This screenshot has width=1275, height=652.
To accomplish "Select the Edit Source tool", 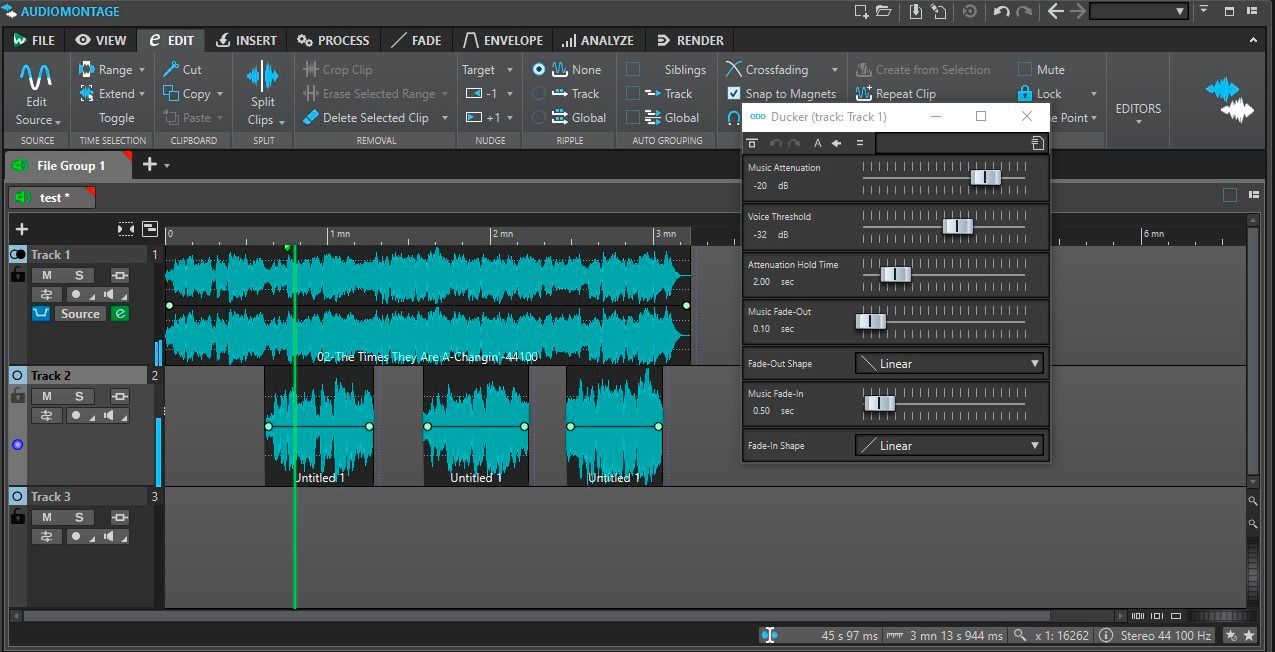I will 36,90.
